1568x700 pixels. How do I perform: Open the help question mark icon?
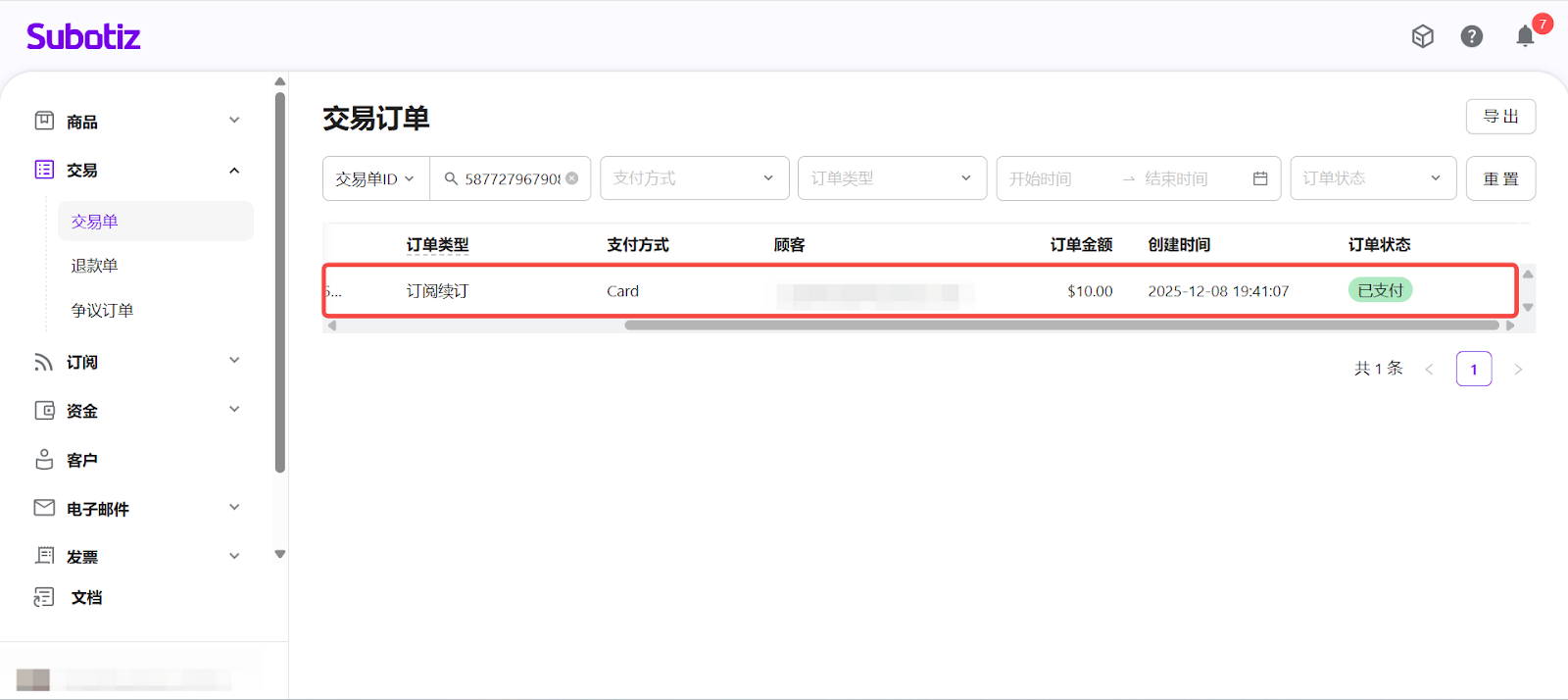(1471, 37)
